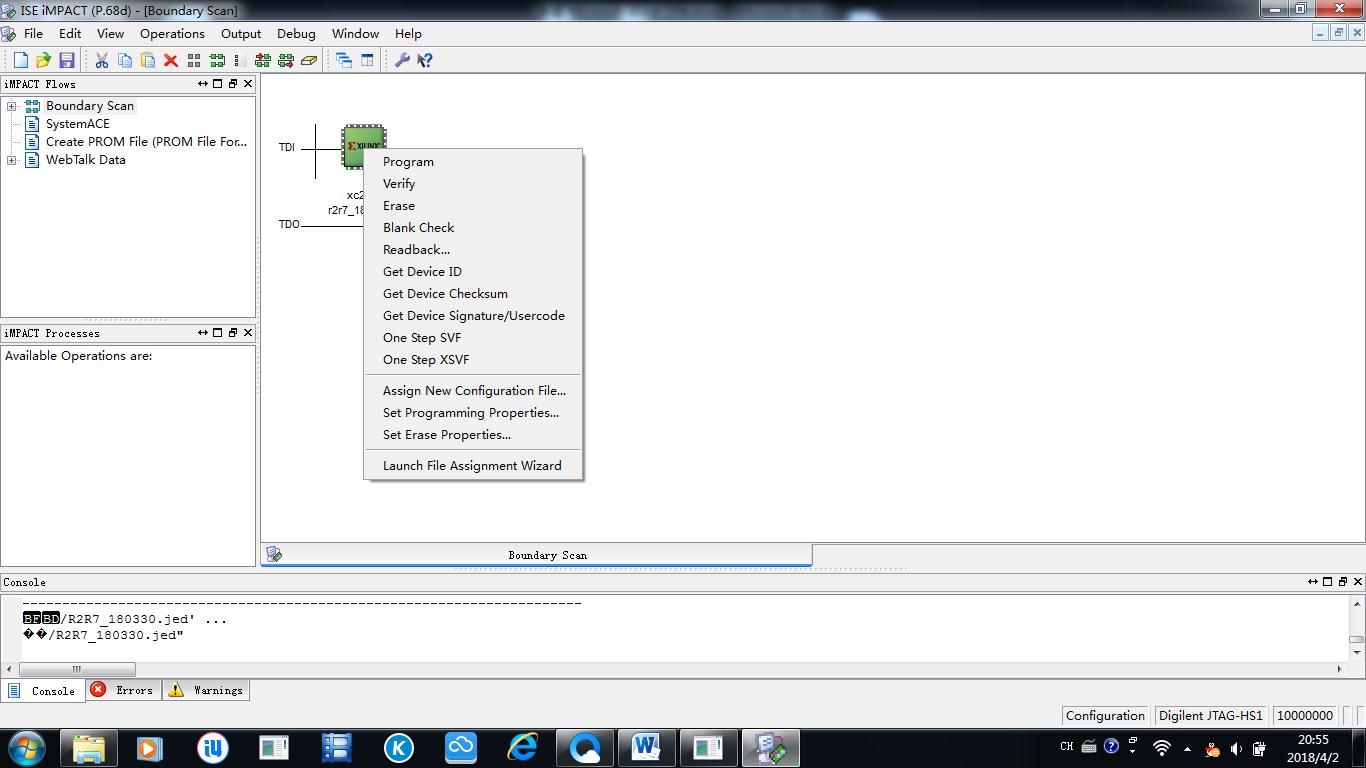
Task: Click the red X Delete icon
Action: point(170,61)
